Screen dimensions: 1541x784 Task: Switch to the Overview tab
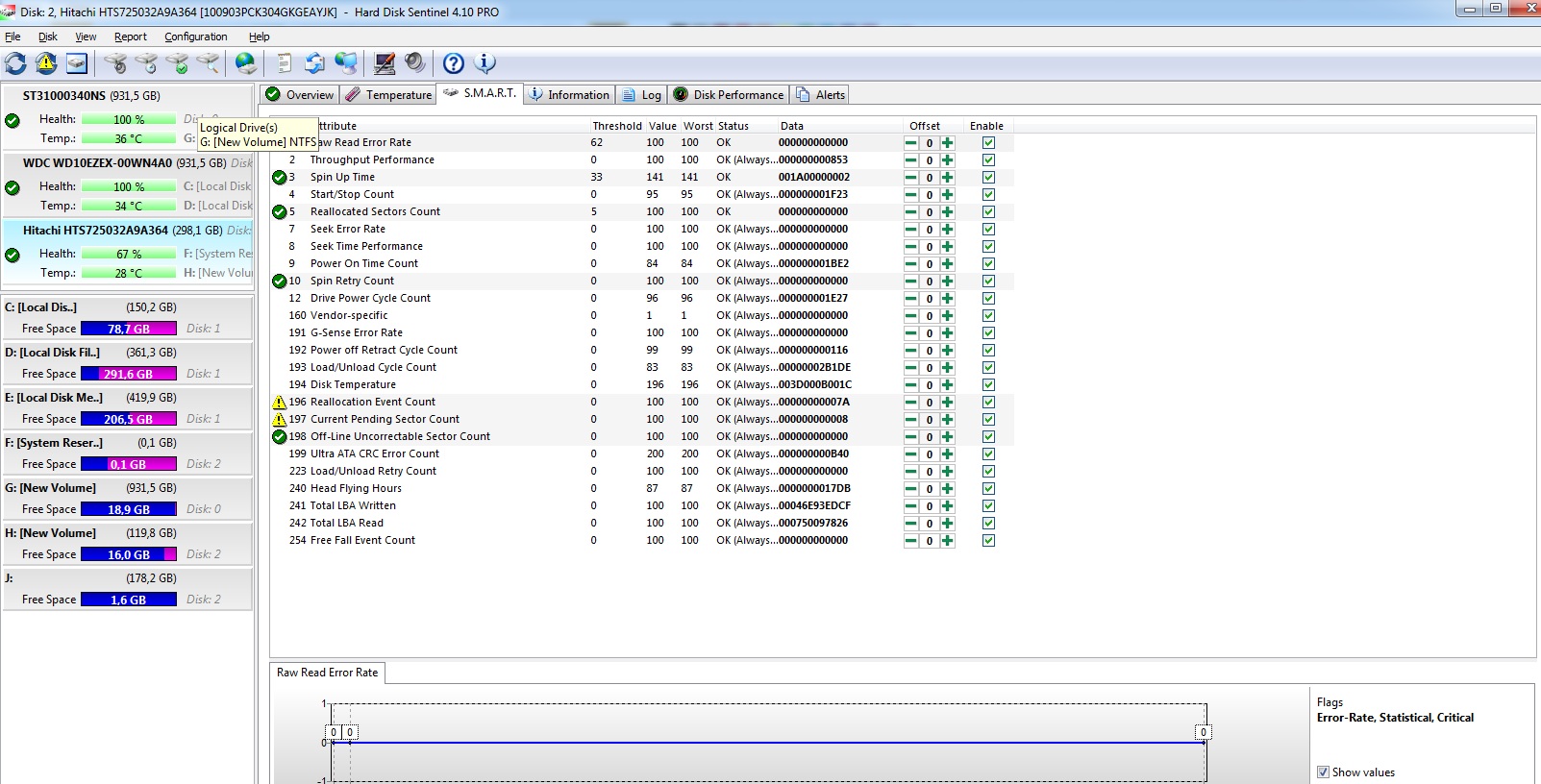300,95
